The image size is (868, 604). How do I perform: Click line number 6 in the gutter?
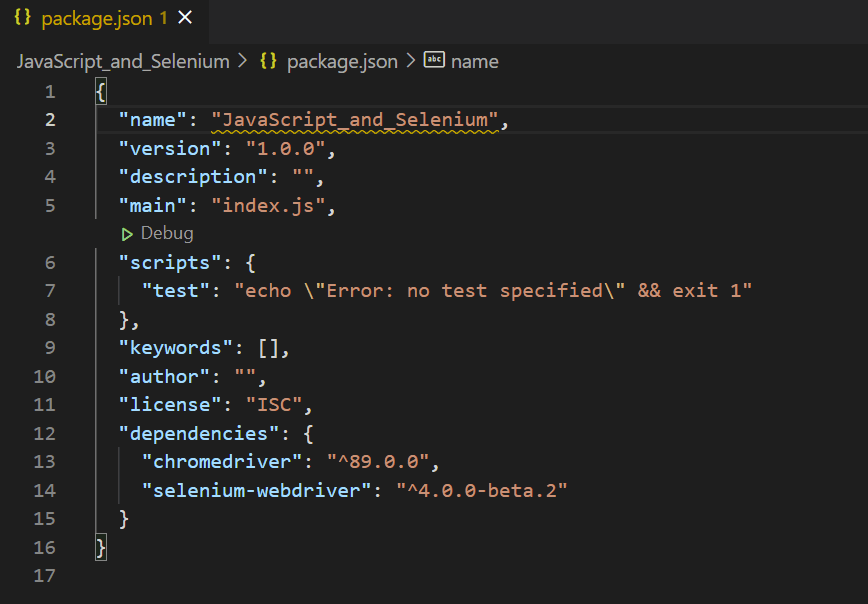50,262
